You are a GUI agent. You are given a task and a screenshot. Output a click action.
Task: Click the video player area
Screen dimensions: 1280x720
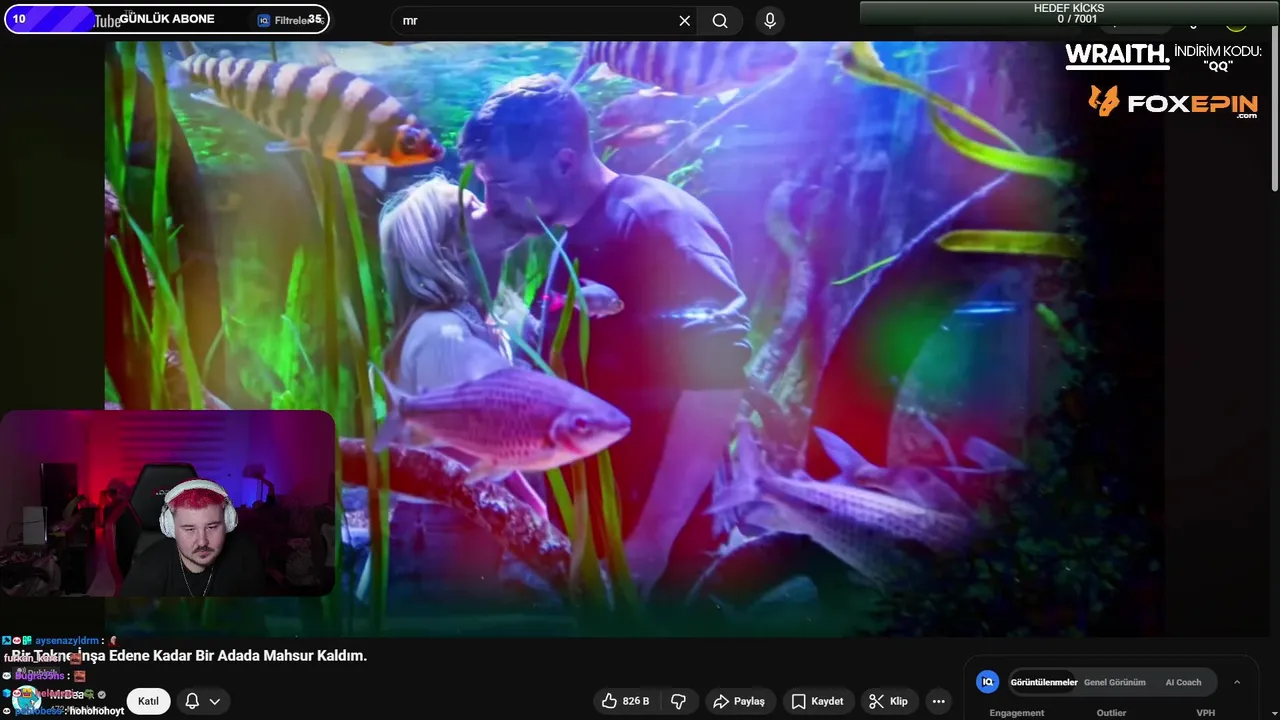click(634, 338)
